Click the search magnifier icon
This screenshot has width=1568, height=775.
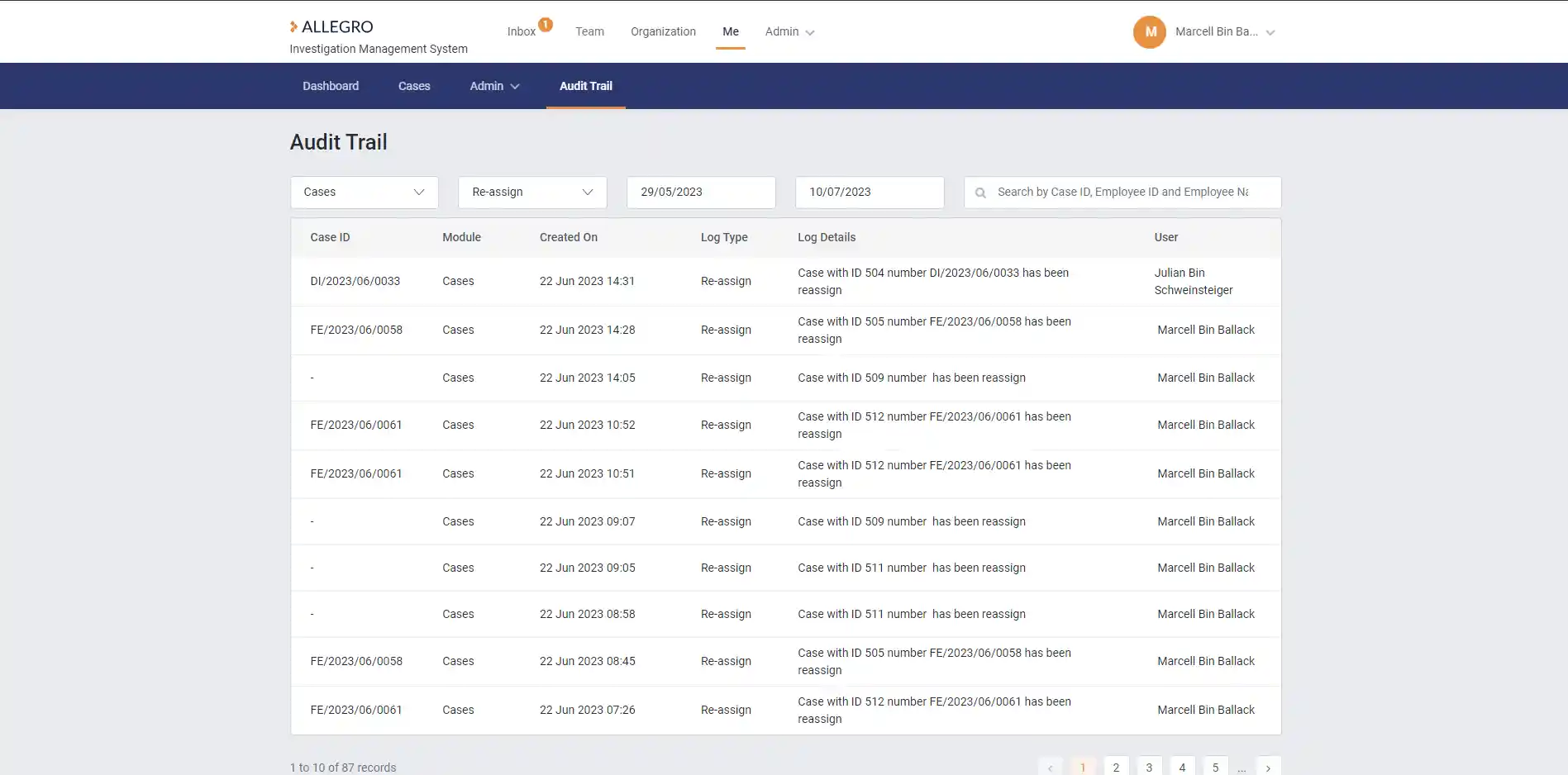[x=980, y=193]
